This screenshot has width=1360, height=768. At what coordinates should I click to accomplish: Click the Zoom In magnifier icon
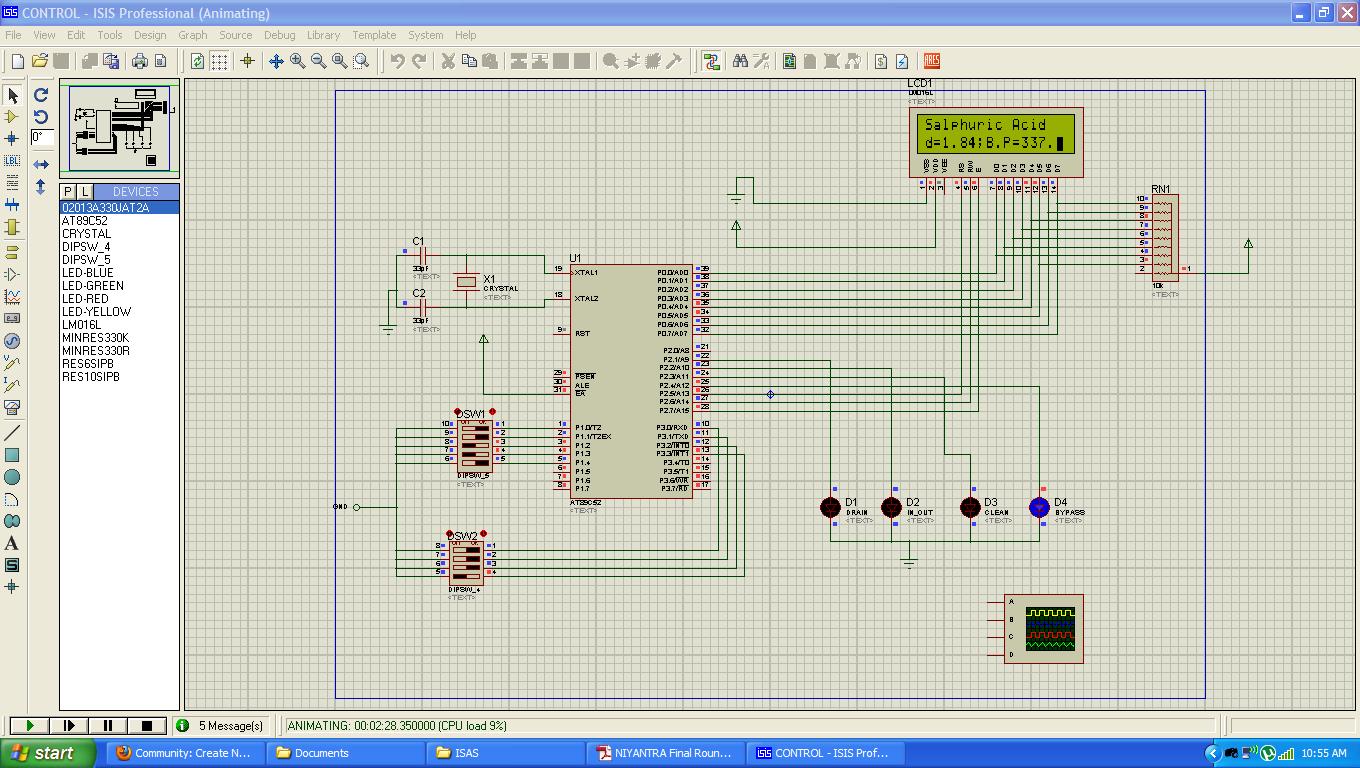[297, 61]
